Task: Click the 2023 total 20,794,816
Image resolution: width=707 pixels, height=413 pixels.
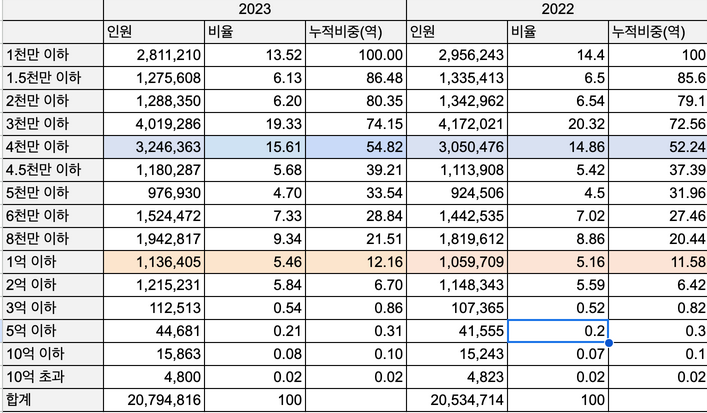Action: [154, 400]
